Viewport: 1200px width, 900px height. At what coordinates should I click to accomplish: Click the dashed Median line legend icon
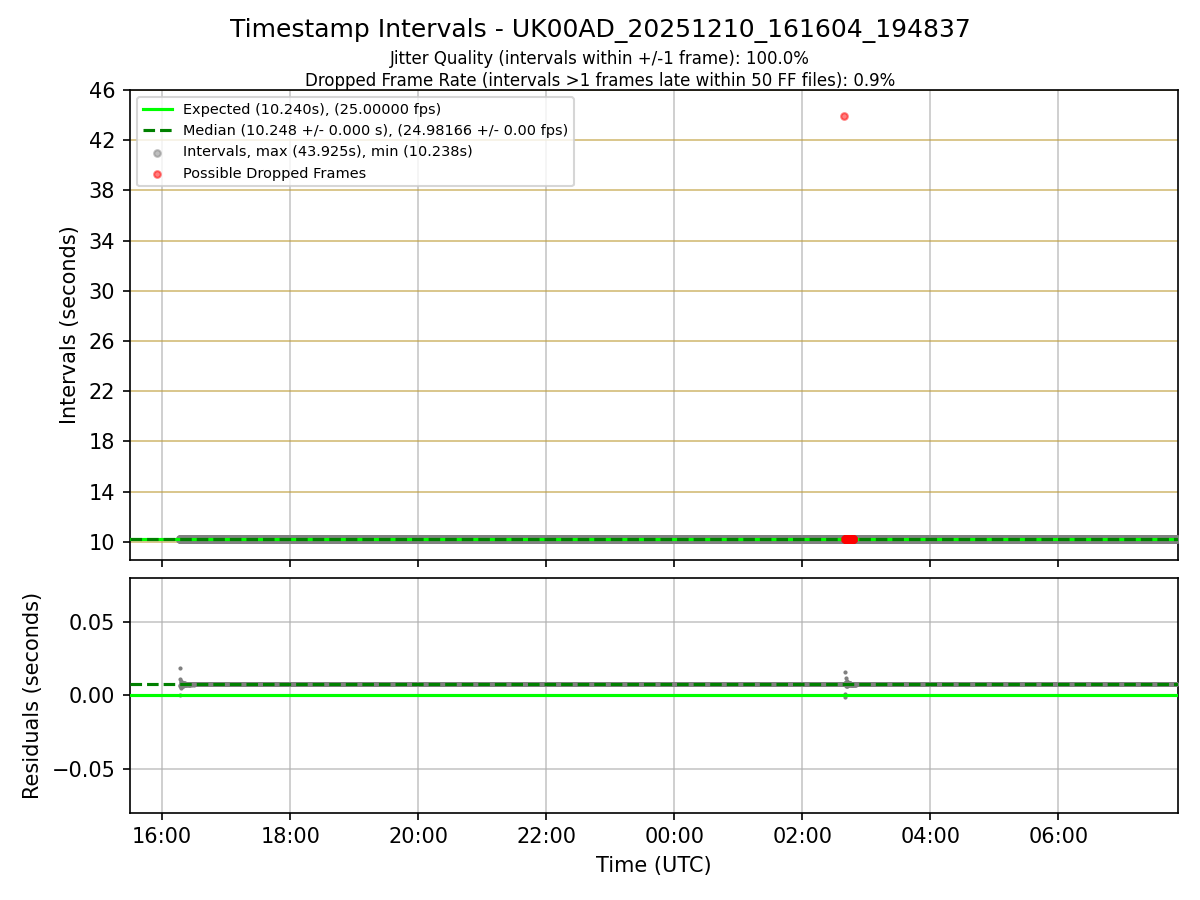(x=158, y=130)
